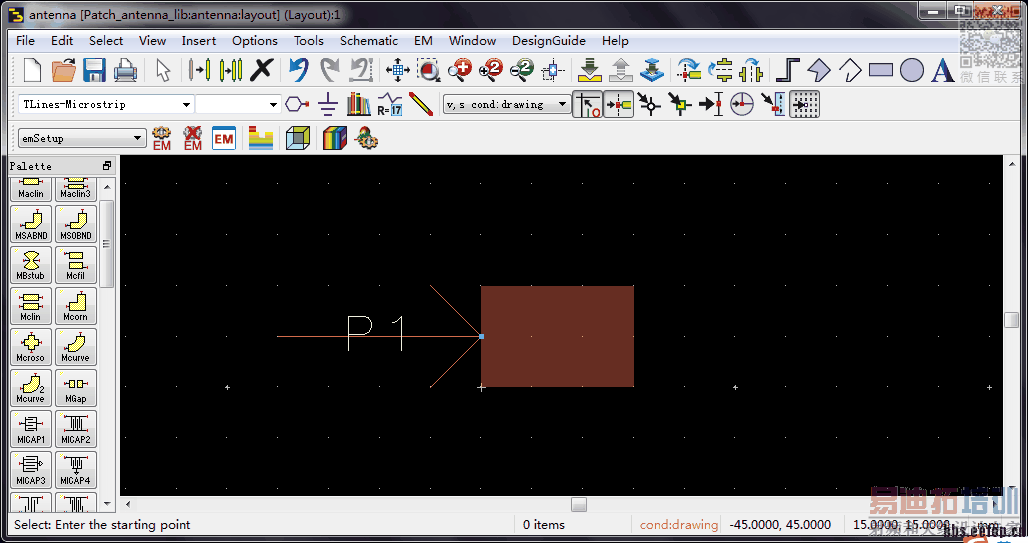Viewport: 1028px width, 543px height.
Task: Open the Options menu
Action: point(254,41)
